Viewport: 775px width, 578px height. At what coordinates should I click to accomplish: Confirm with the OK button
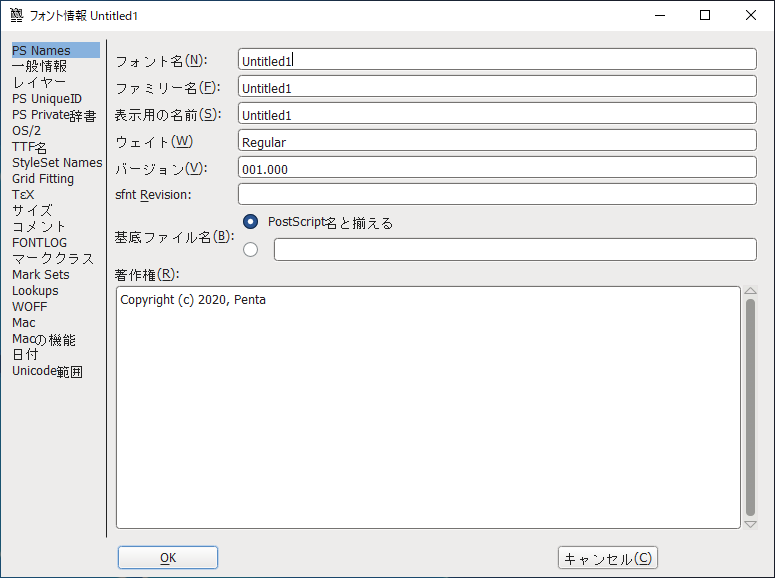[168, 558]
